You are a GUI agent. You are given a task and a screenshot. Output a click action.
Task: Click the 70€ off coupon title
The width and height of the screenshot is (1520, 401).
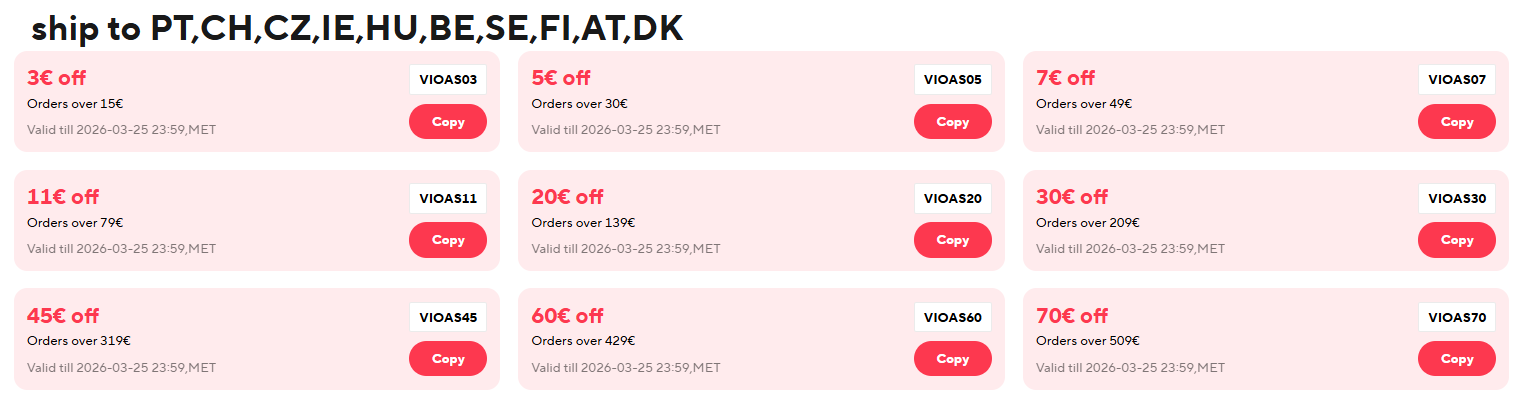click(1071, 316)
